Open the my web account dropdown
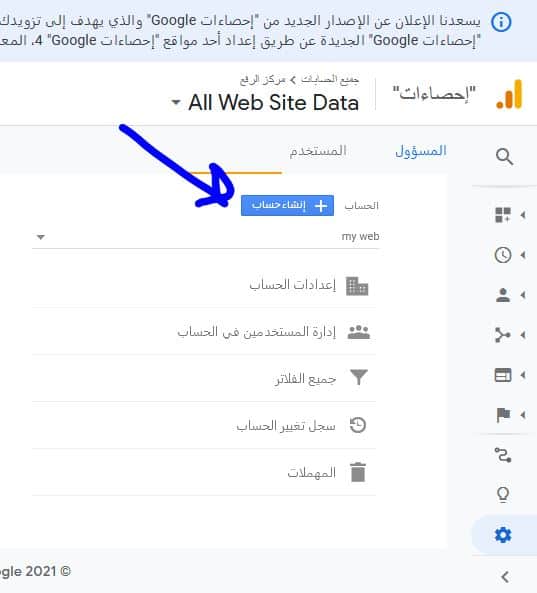The image size is (537, 593). [x=206, y=237]
